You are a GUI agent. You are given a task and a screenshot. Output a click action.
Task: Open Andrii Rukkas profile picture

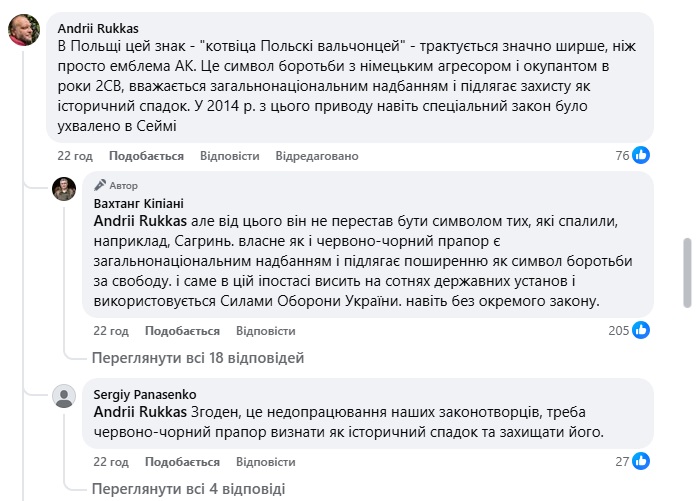pos(24,30)
